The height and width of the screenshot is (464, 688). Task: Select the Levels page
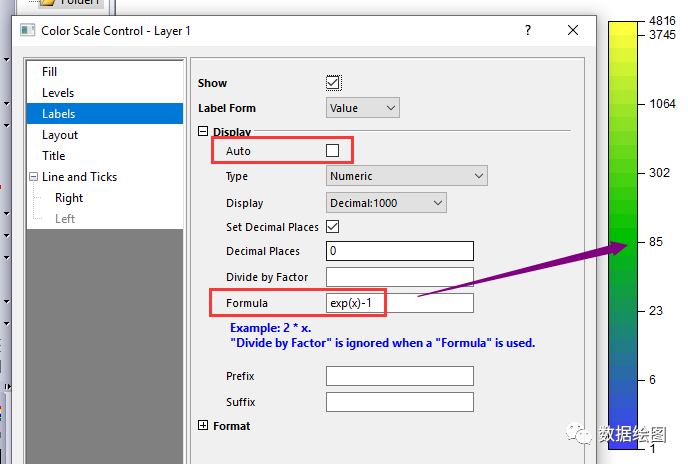(58, 93)
